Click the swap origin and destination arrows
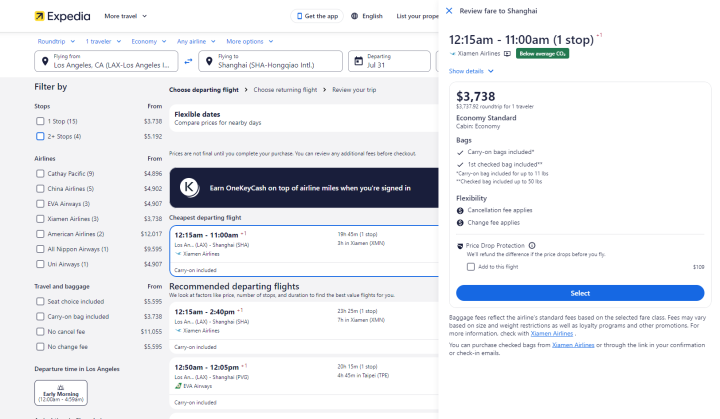Viewport: 720px width, 419px height. coord(188,61)
